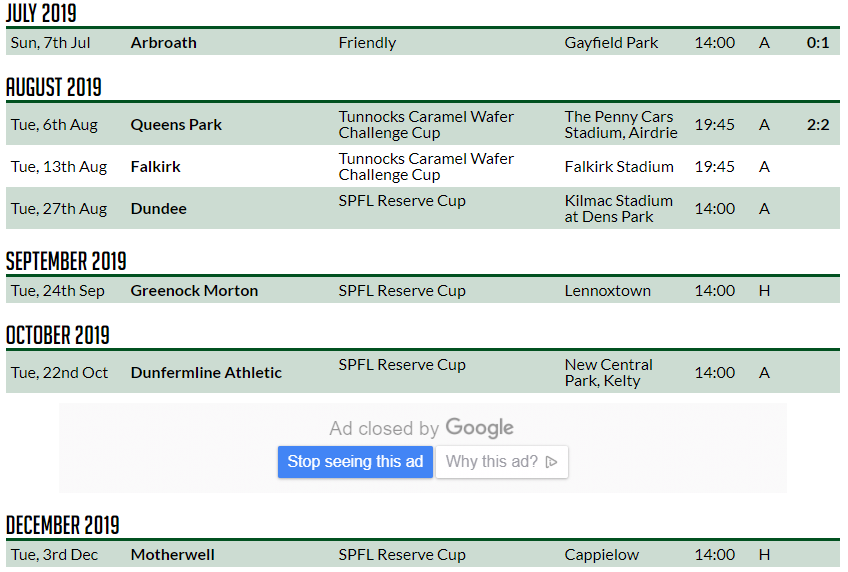
Task: Click the 14:00 time in Arbroath row
Action: pos(714,43)
